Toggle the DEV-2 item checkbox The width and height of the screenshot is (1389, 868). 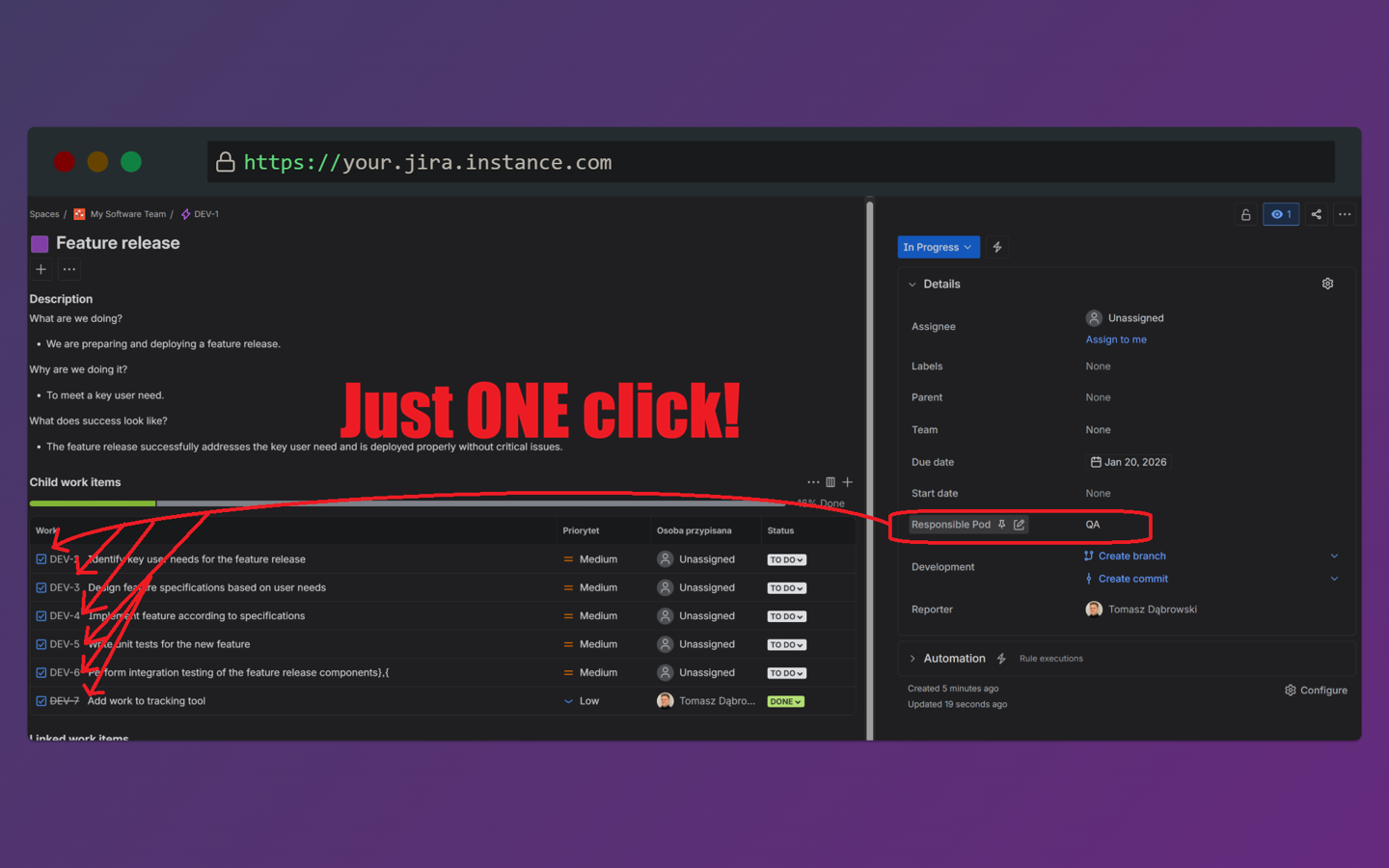pos(41,558)
